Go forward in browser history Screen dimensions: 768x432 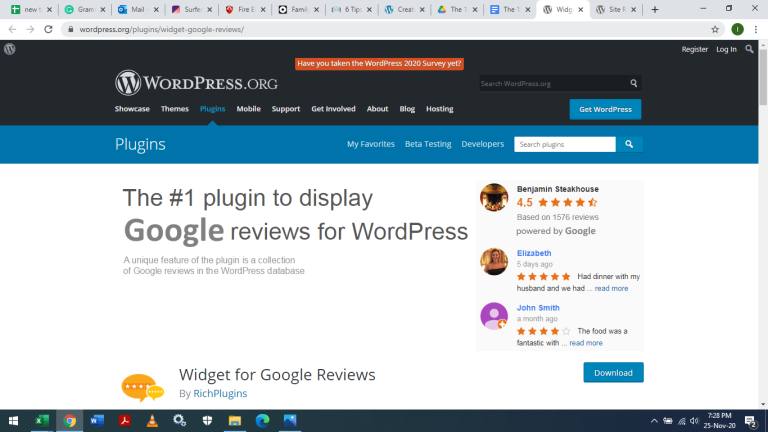coord(30,29)
